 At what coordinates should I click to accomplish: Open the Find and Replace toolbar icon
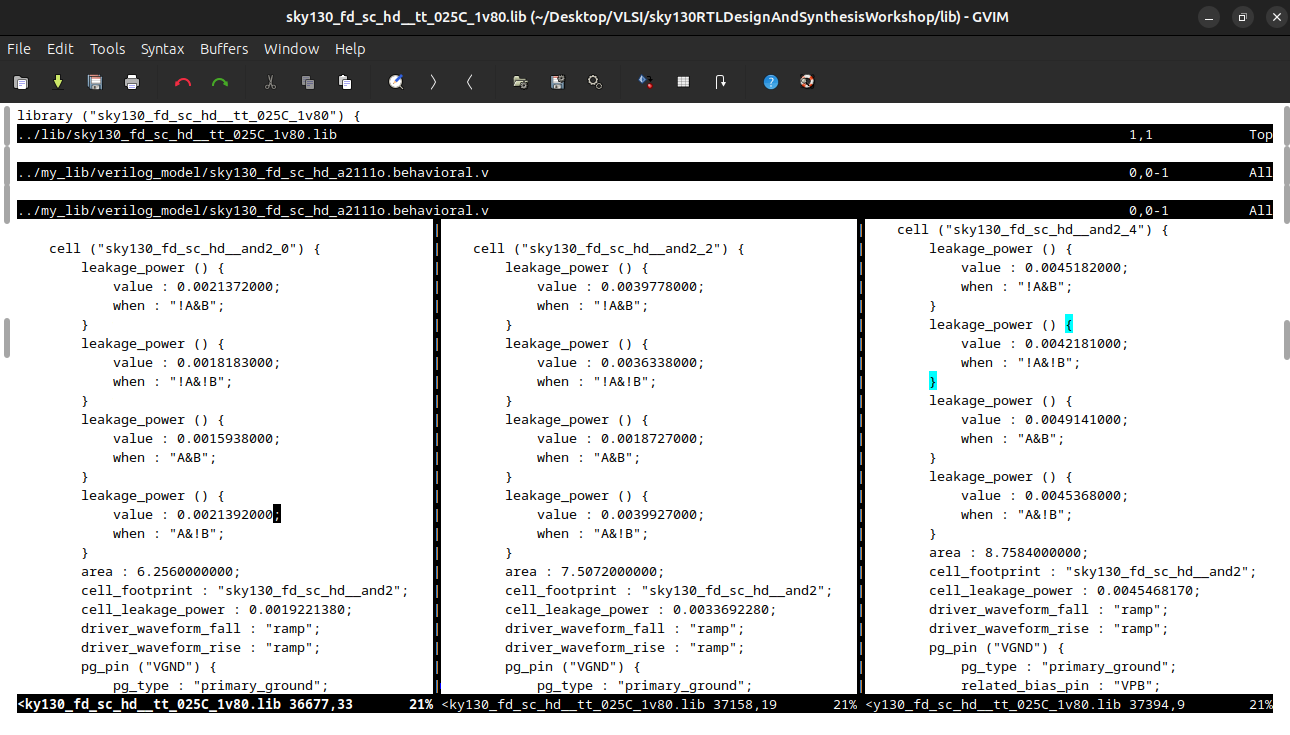coord(396,82)
